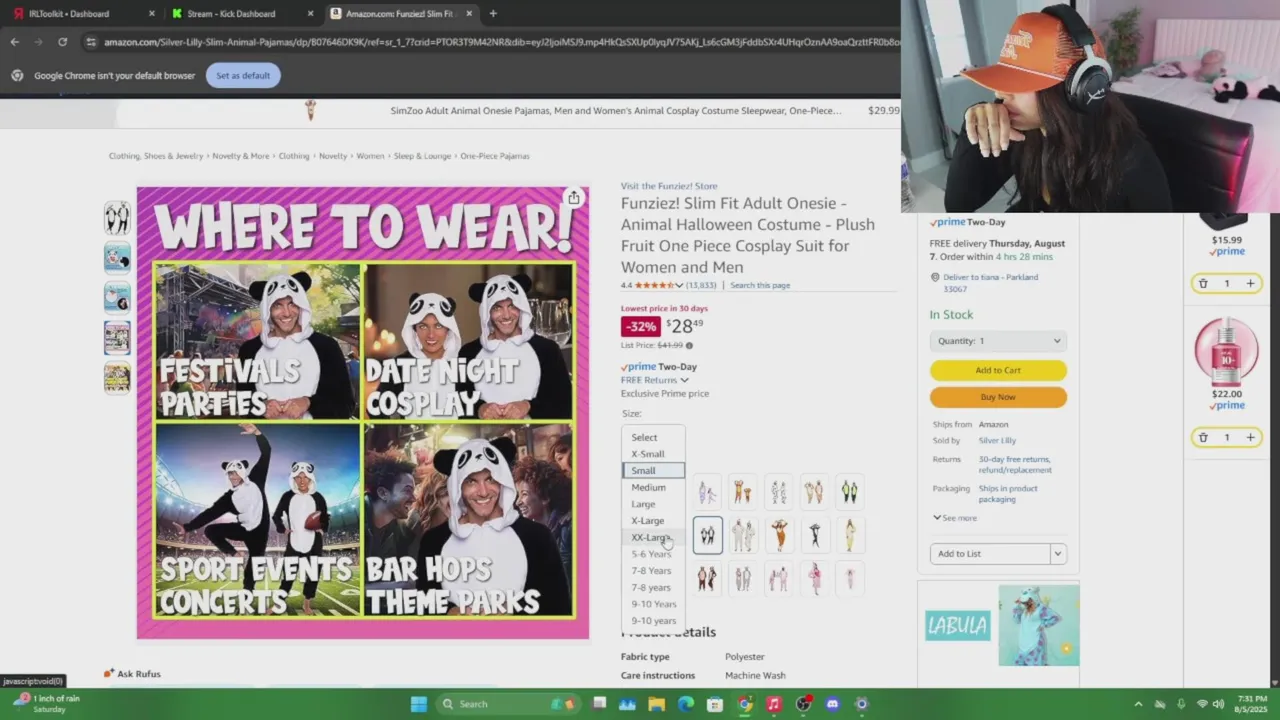Add one more of the $22.00 serum
The image size is (1280, 720).
[1250, 438]
